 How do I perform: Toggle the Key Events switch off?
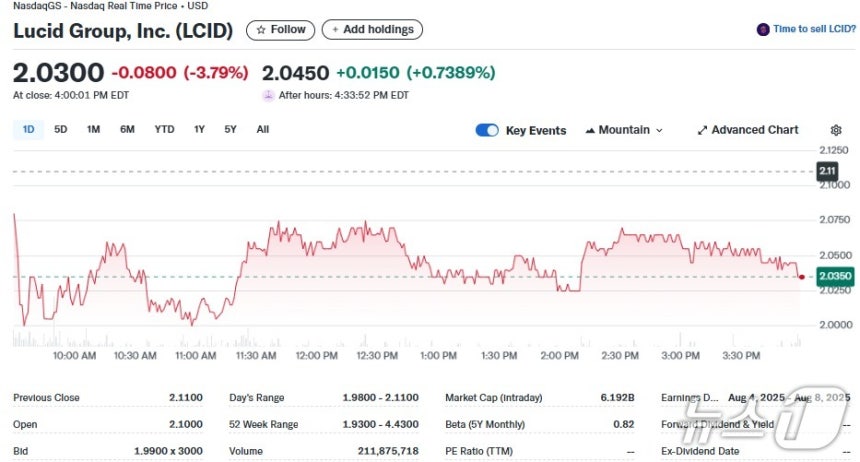click(487, 131)
